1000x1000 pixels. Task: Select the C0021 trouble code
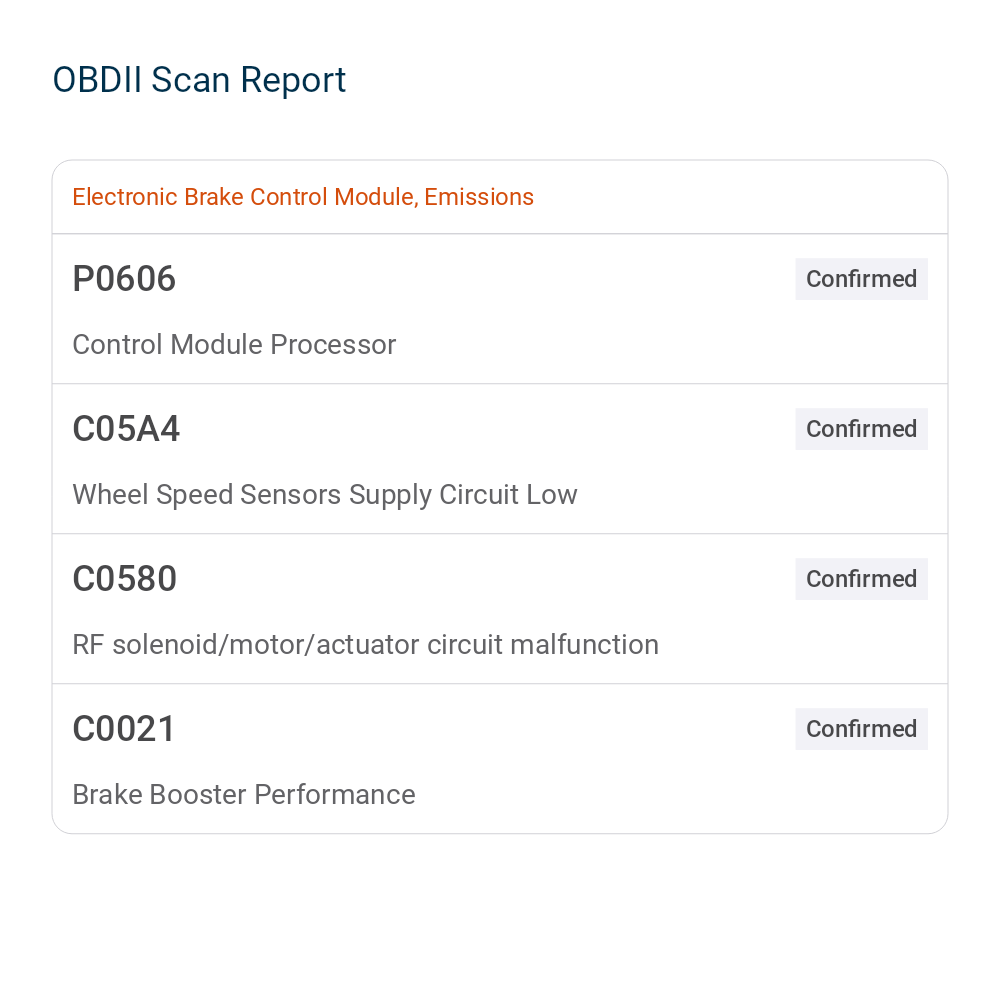pyautogui.click(x=124, y=729)
